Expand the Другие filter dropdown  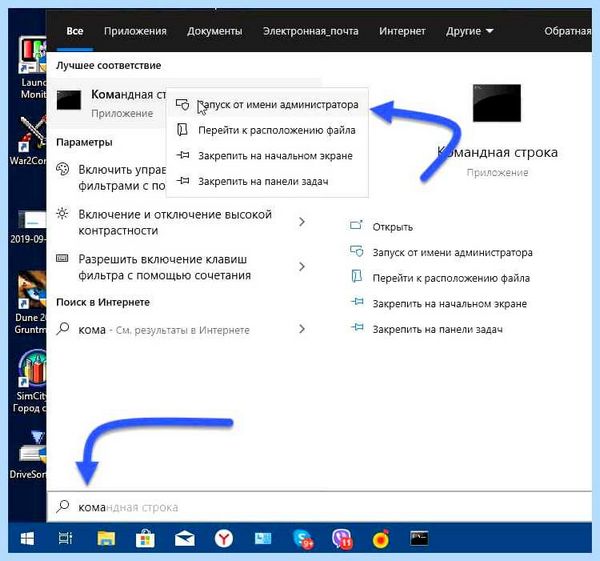pos(470,31)
